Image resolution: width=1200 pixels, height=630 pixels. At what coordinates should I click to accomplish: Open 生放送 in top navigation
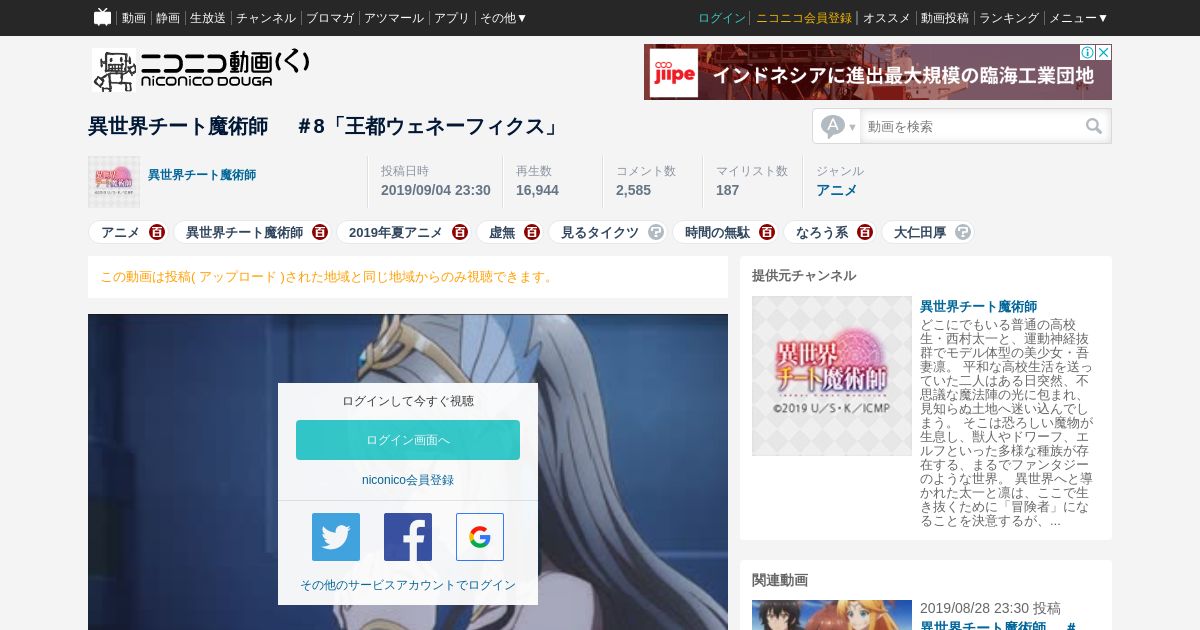point(208,18)
